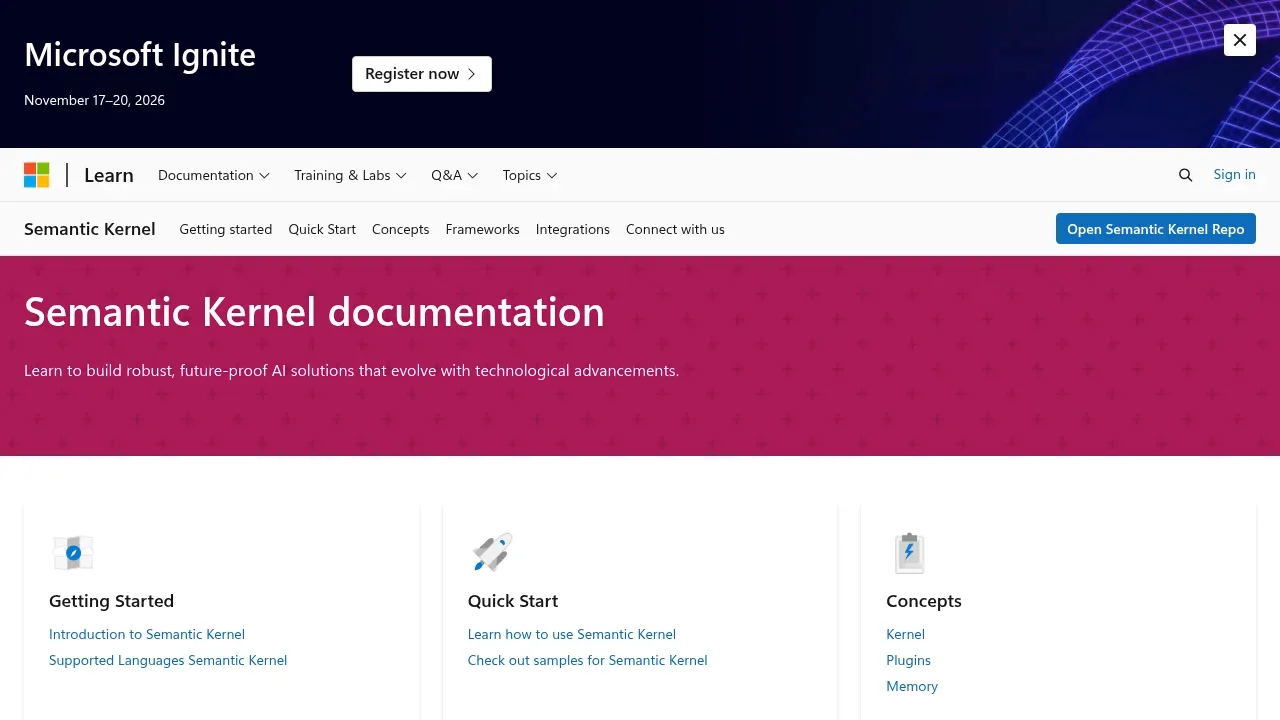Screen dimensions: 1280x720
Task: Click the Getting Started compass map icon
Action: (x=73, y=552)
